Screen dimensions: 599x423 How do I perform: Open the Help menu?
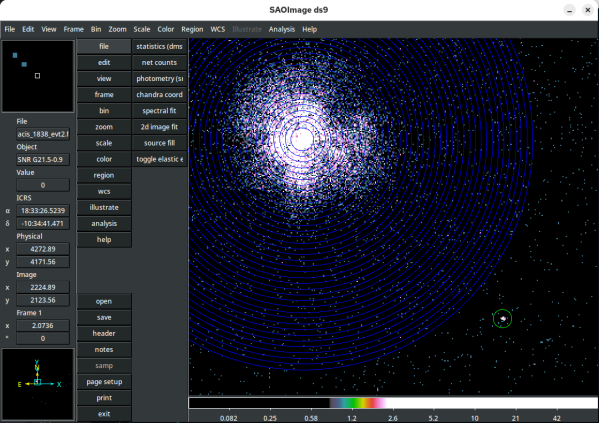click(x=309, y=29)
